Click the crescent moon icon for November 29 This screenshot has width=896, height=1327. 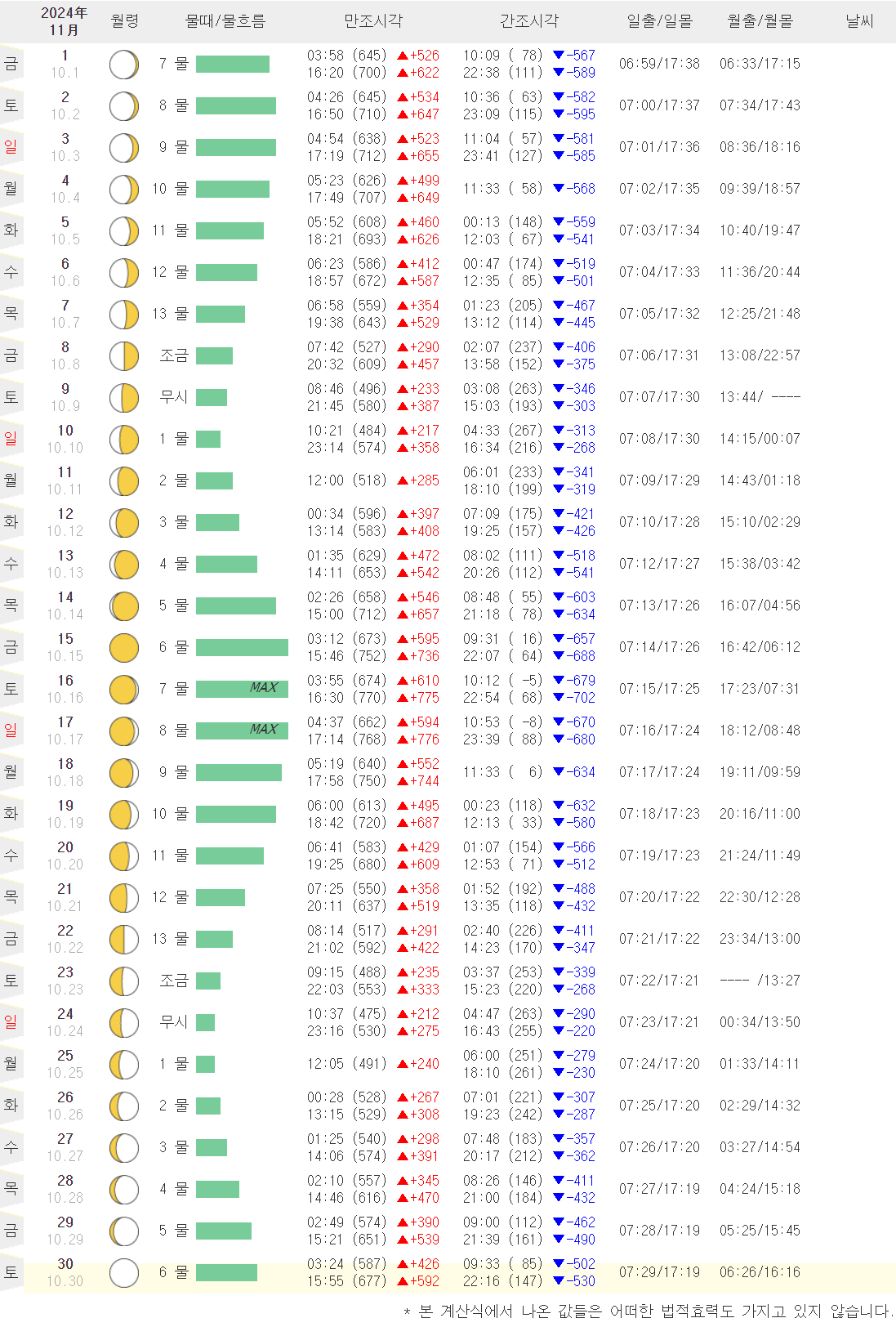pos(124,1231)
